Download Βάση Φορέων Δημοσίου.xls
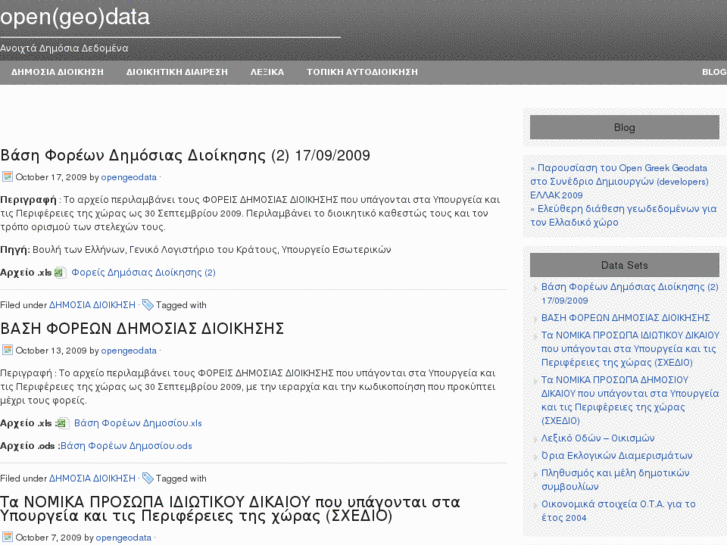 (138, 423)
